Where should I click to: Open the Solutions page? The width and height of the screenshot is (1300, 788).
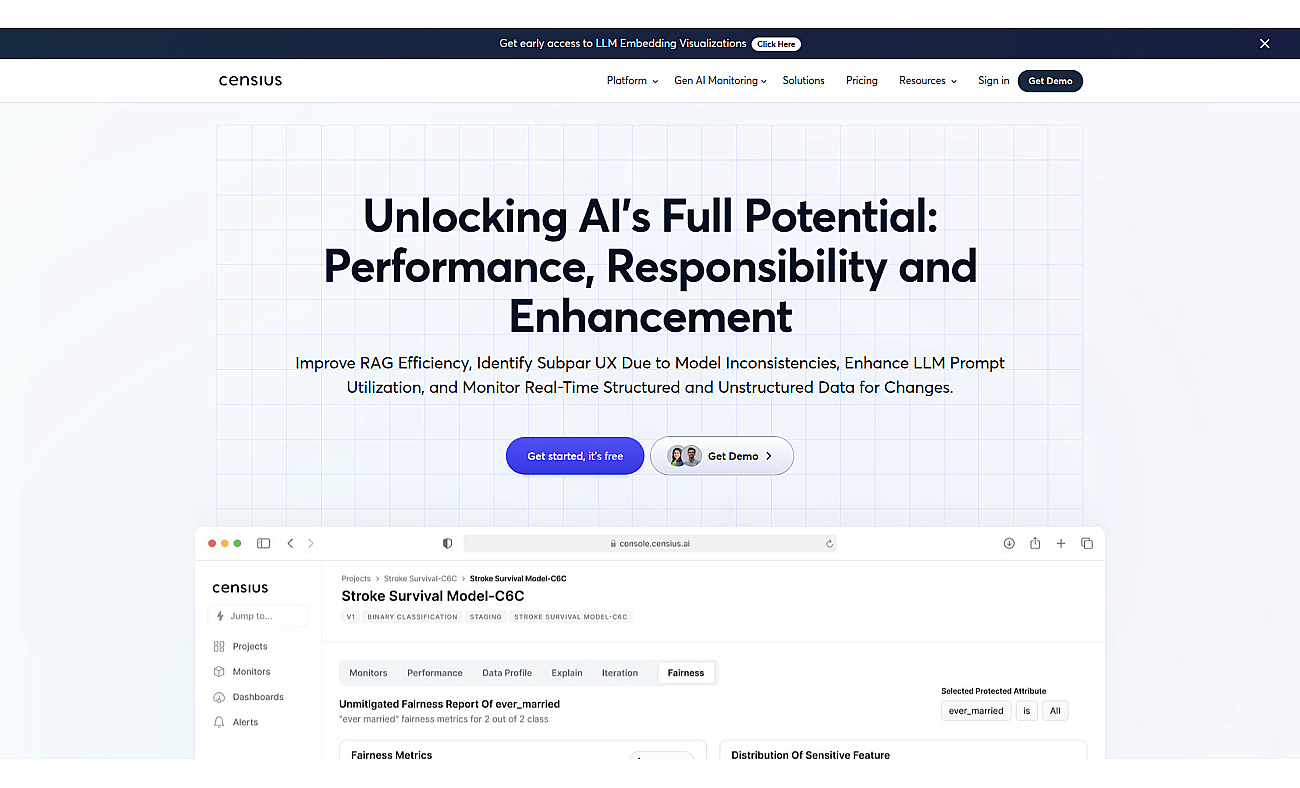803,81
